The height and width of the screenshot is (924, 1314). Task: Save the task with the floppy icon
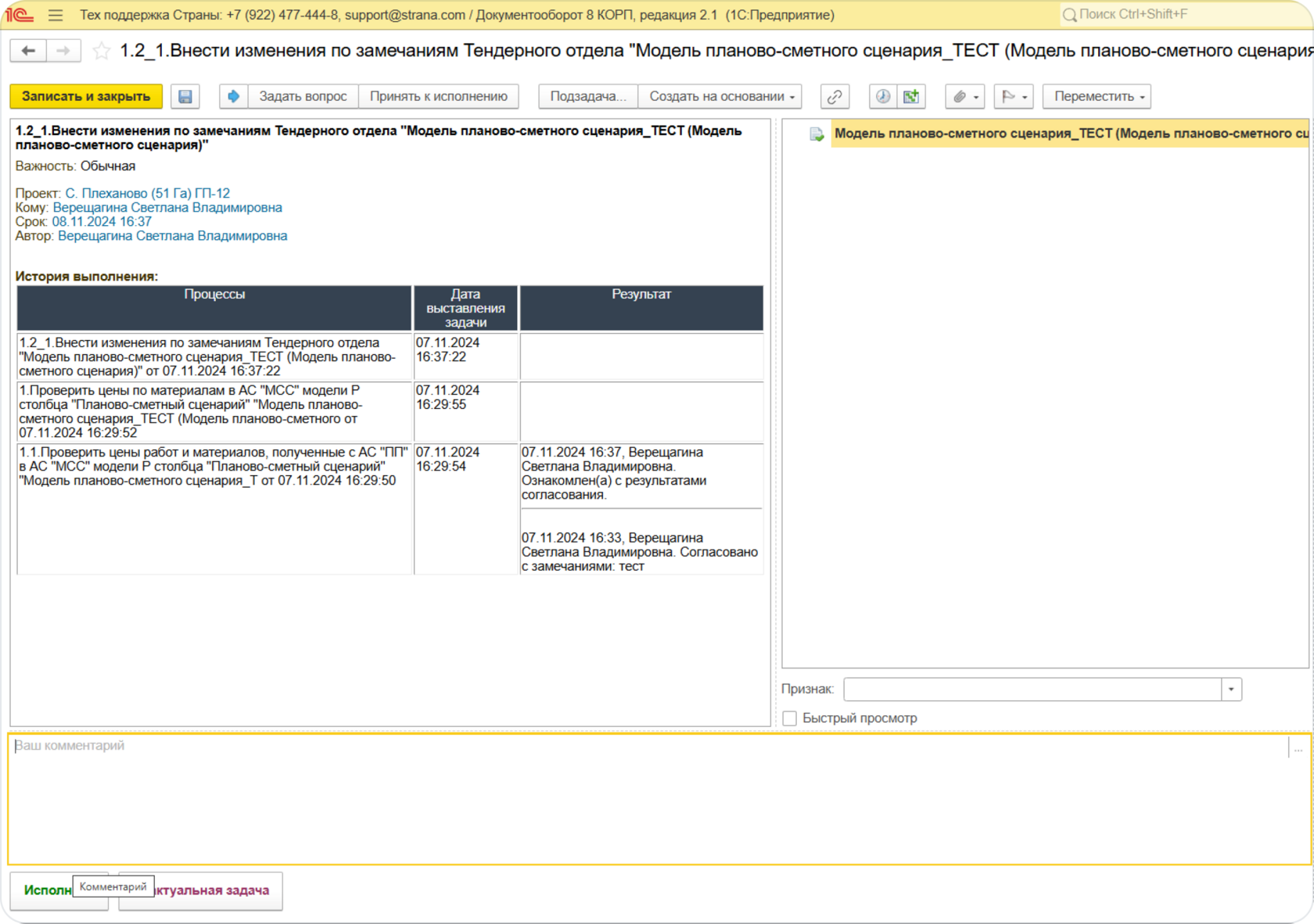pos(185,96)
